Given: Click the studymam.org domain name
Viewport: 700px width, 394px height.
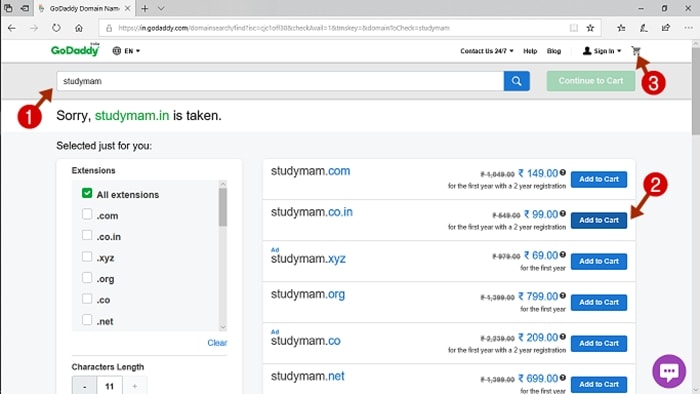Looking at the screenshot, I should click(x=308, y=294).
